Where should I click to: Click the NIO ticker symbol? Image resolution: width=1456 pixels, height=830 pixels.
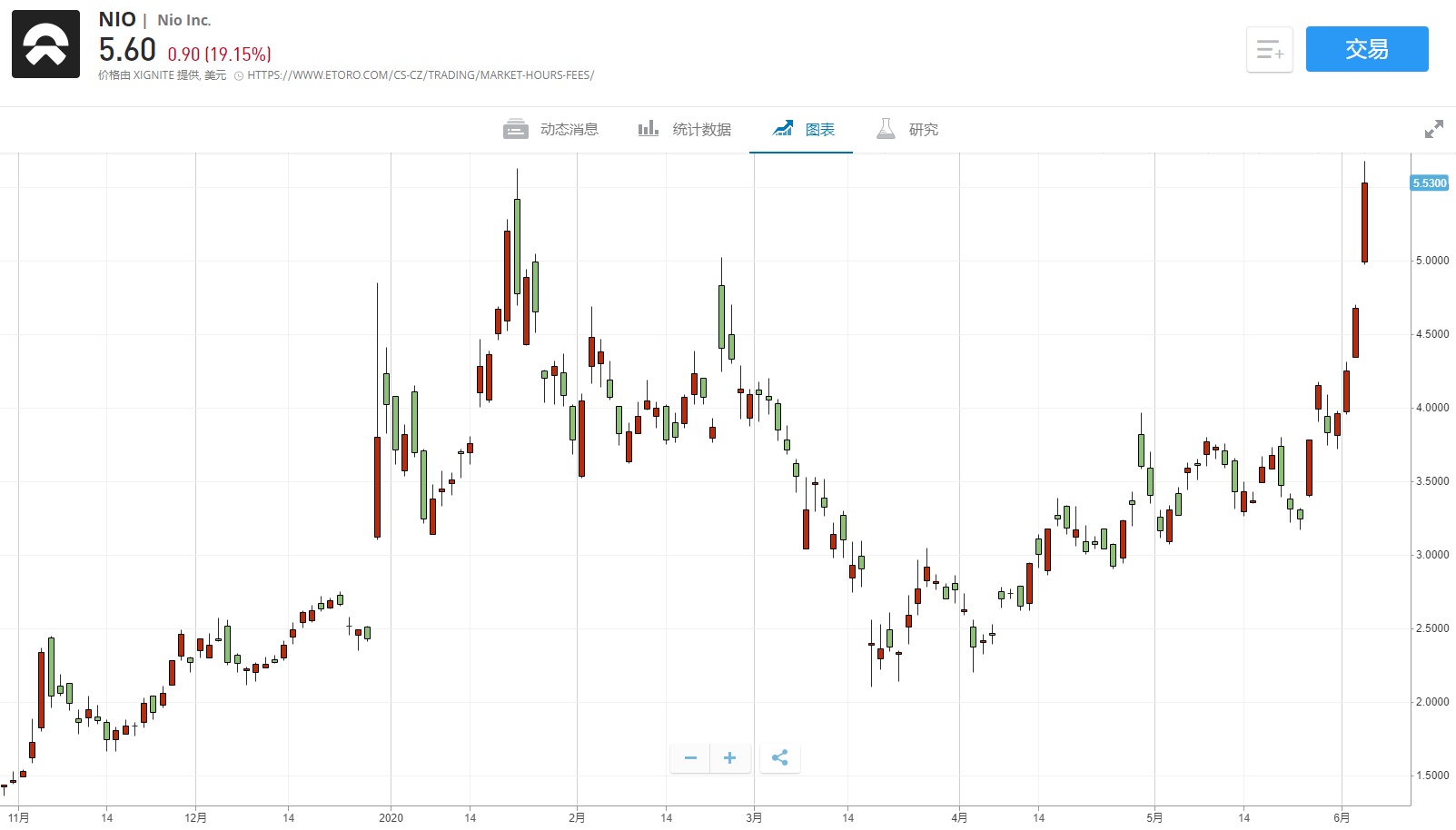pos(117,20)
